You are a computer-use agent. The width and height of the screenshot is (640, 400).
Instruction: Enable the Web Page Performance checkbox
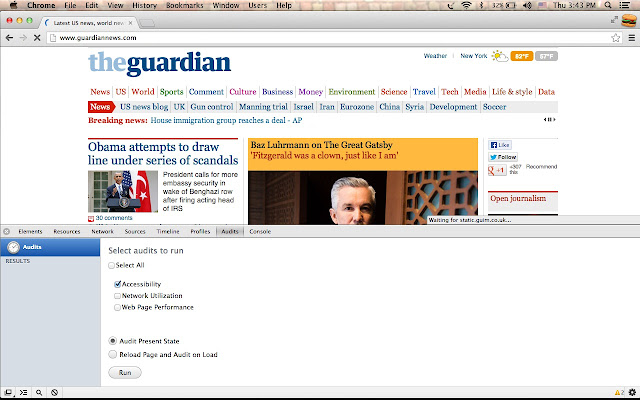118,307
